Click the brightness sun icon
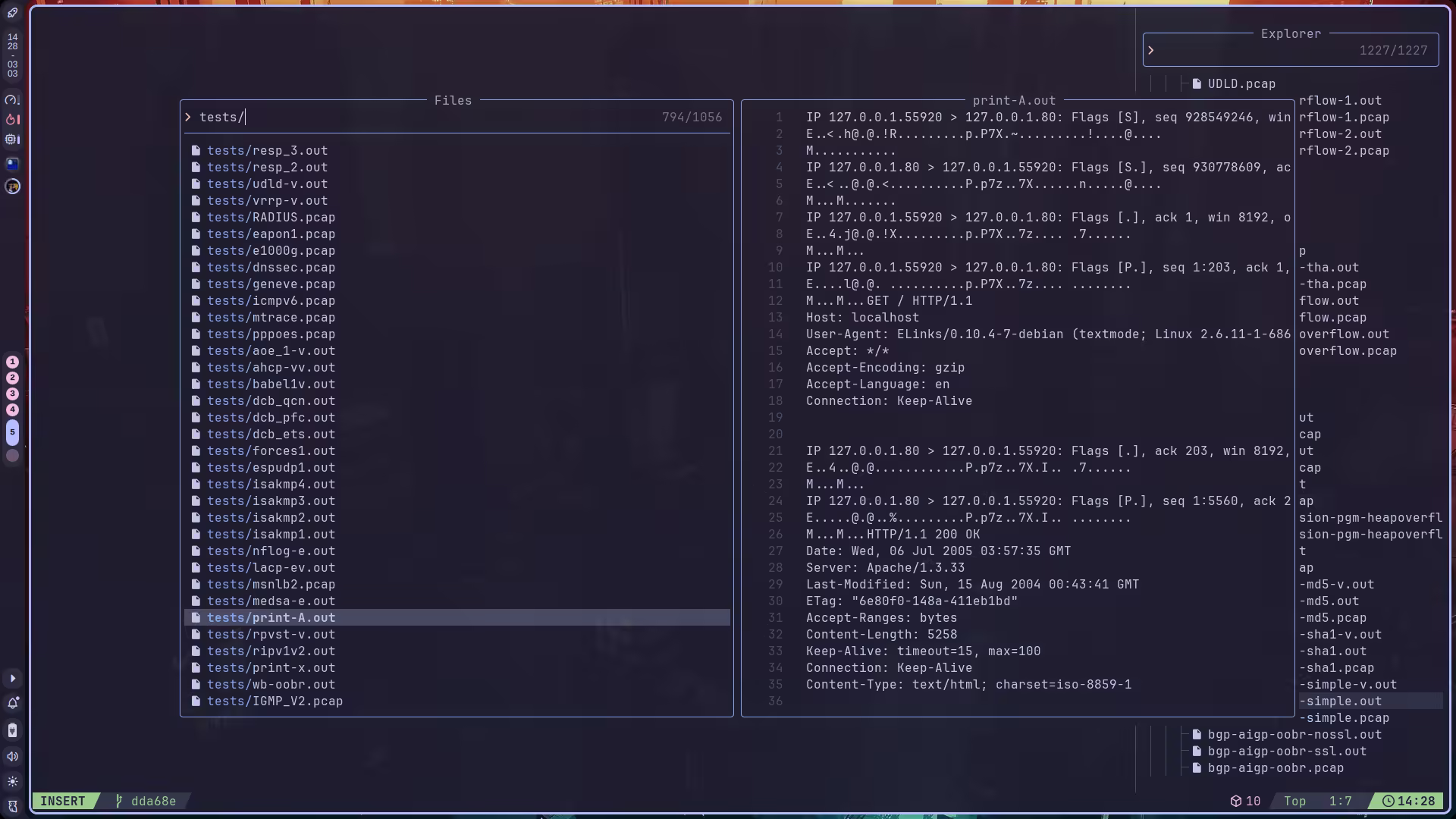1456x819 pixels. pyautogui.click(x=12, y=781)
